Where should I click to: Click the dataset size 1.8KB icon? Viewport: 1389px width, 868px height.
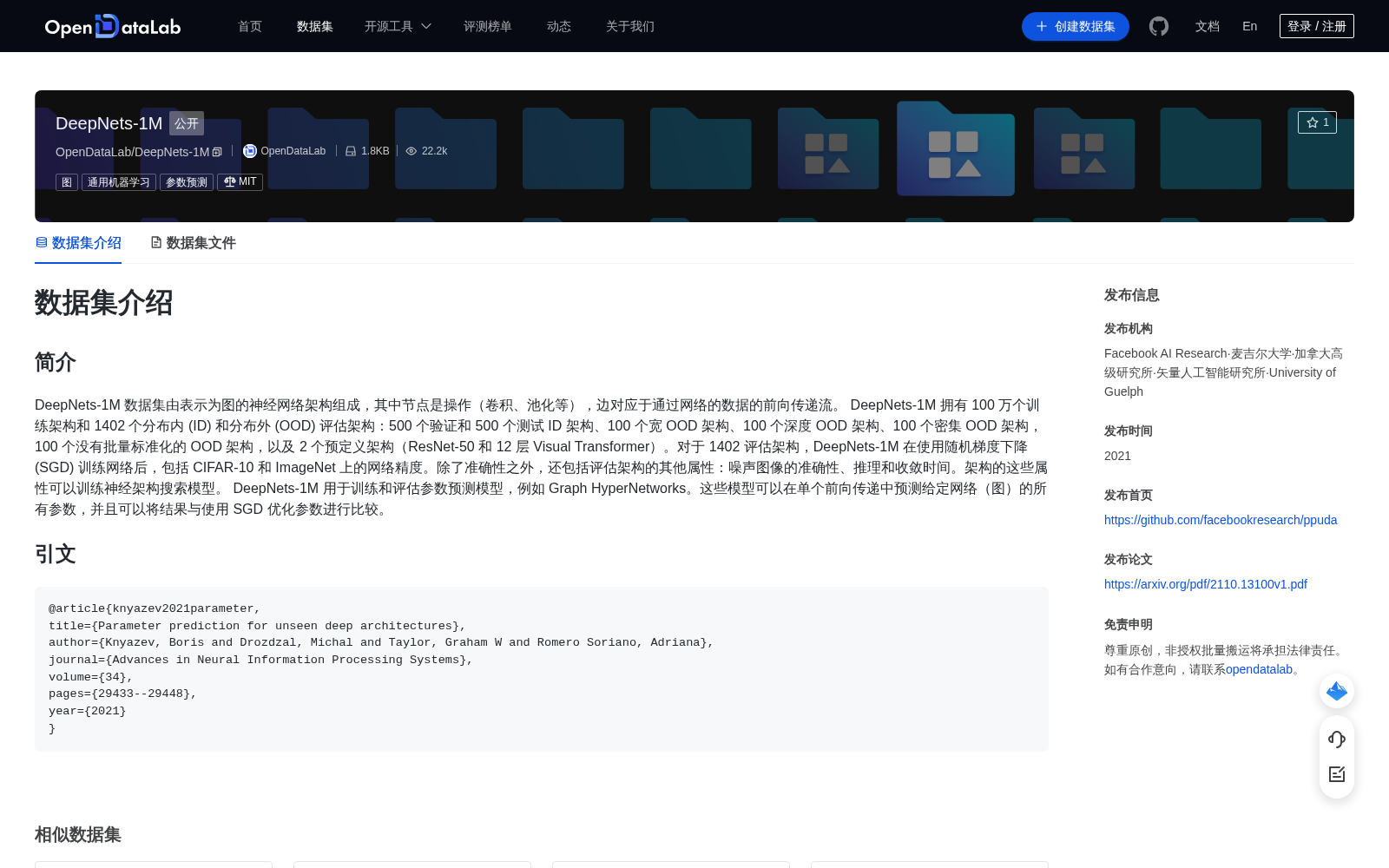[351, 151]
